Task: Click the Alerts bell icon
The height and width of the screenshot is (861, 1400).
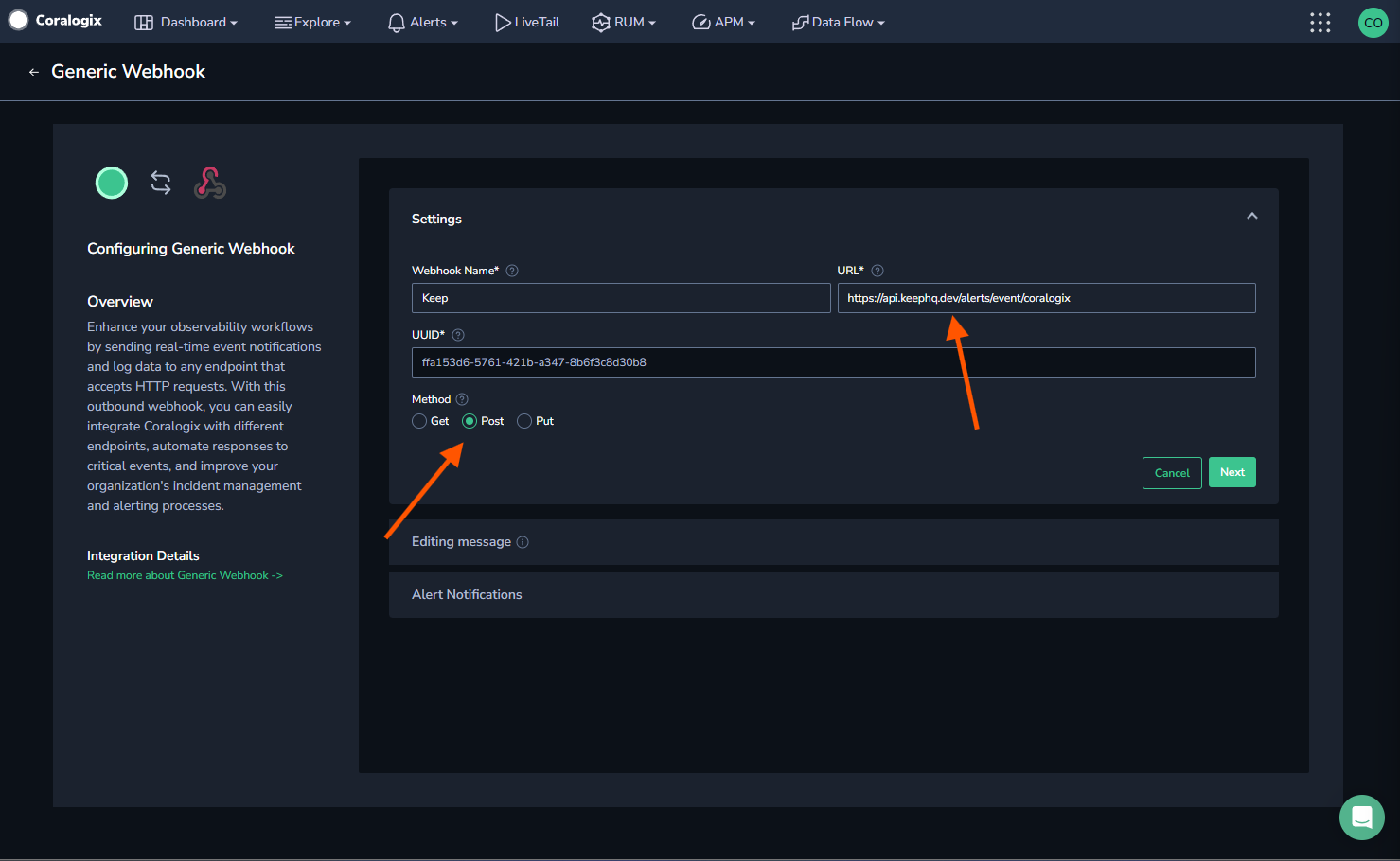Action: pyautogui.click(x=397, y=23)
